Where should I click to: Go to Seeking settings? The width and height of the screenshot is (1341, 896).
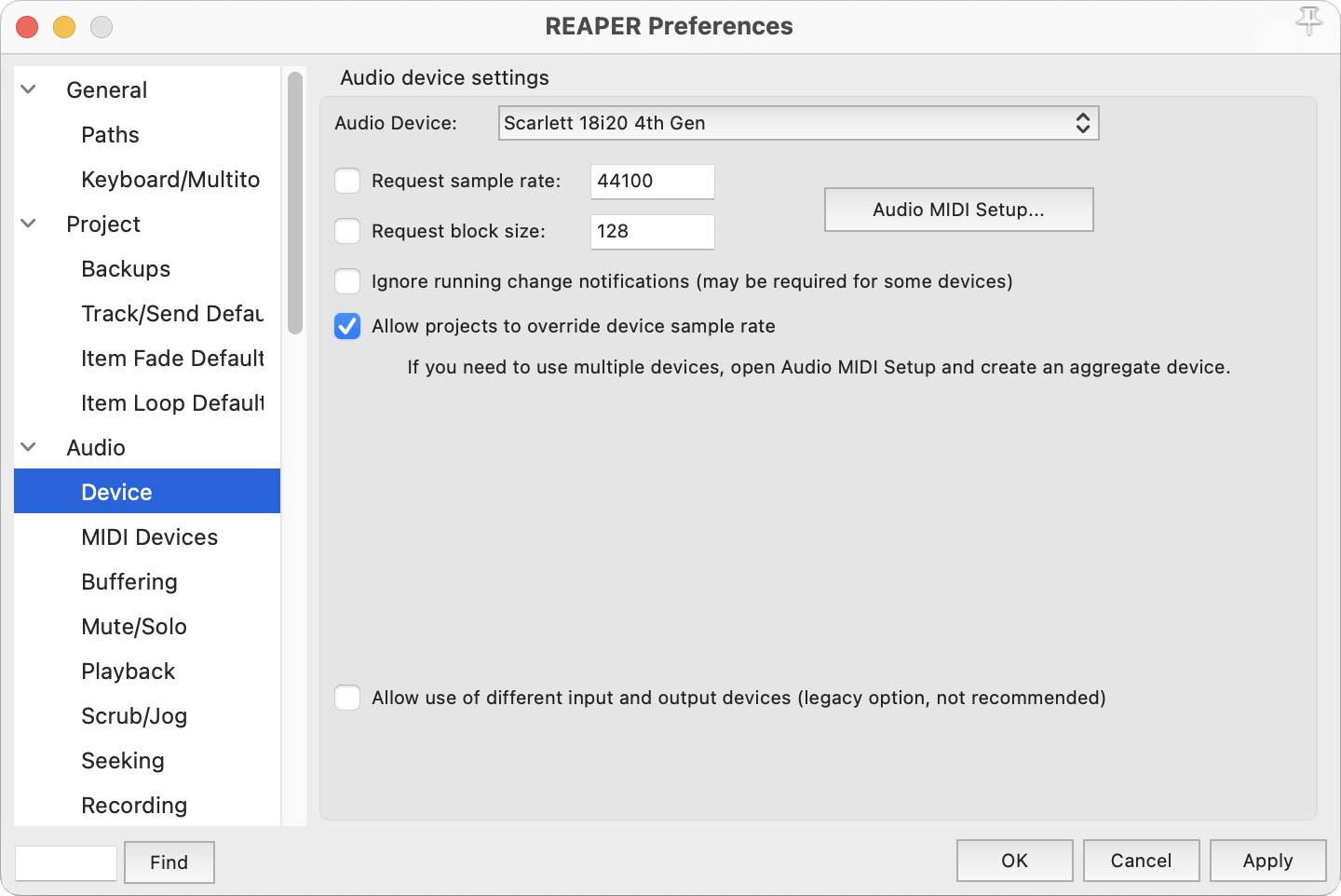pyautogui.click(x=123, y=761)
